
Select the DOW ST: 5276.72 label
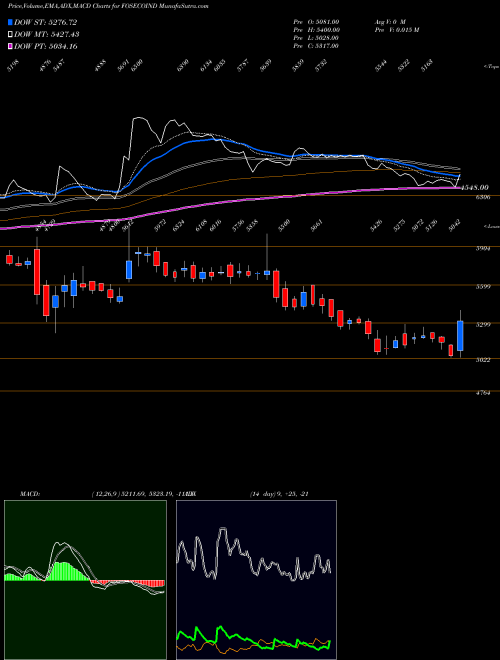tap(45, 22)
